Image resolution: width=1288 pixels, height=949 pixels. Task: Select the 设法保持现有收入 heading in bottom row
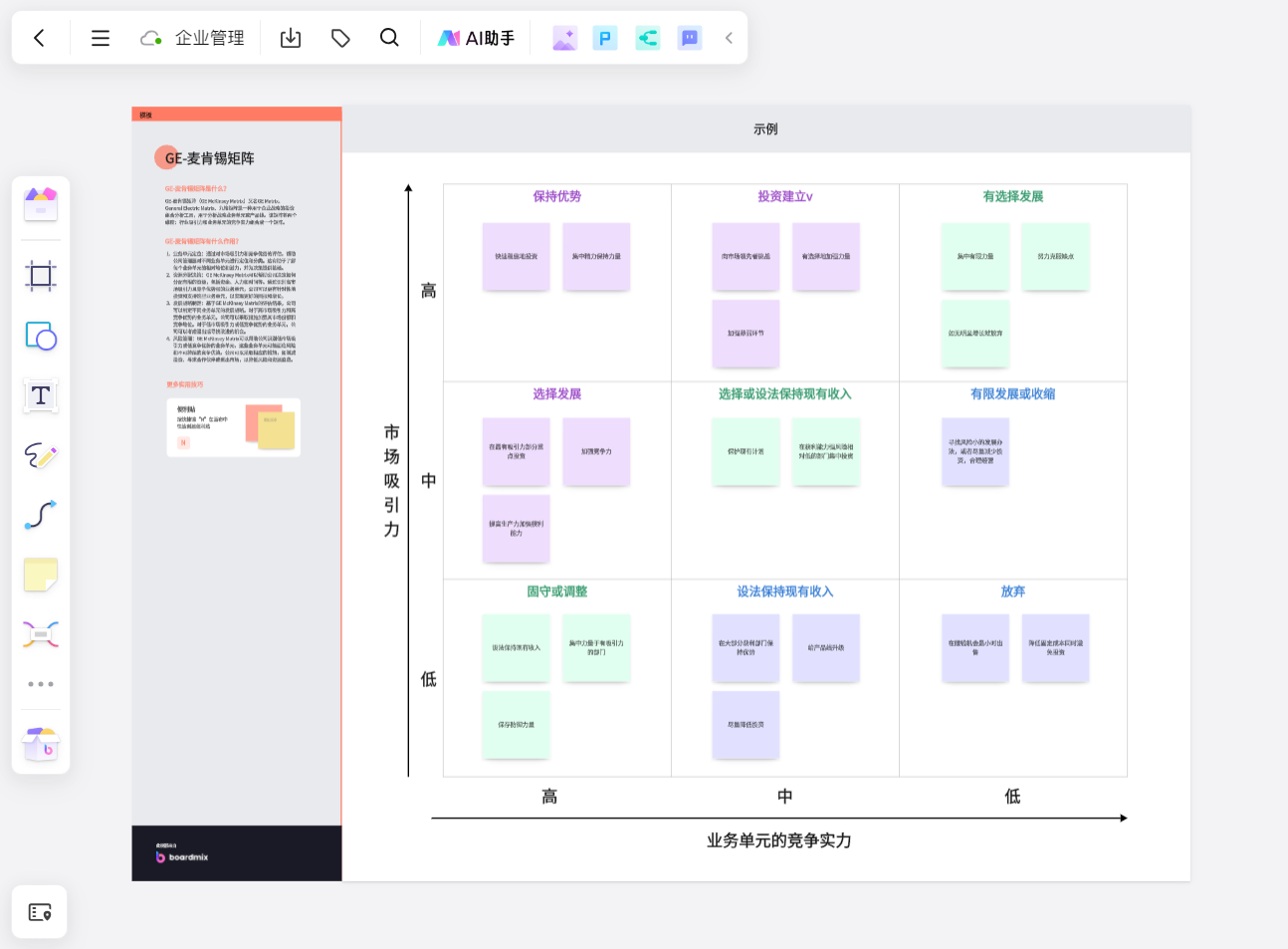coord(785,592)
